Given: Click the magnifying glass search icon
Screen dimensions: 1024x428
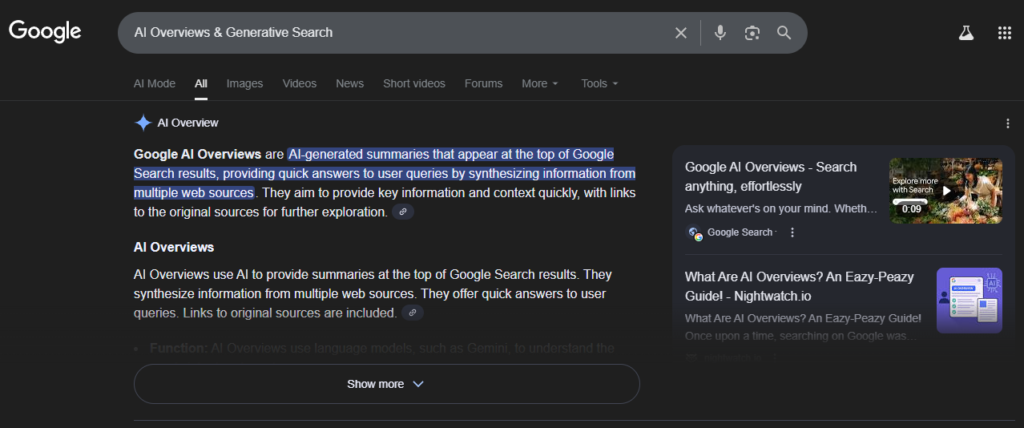Looking at the screenshot, I should point(784,33).
